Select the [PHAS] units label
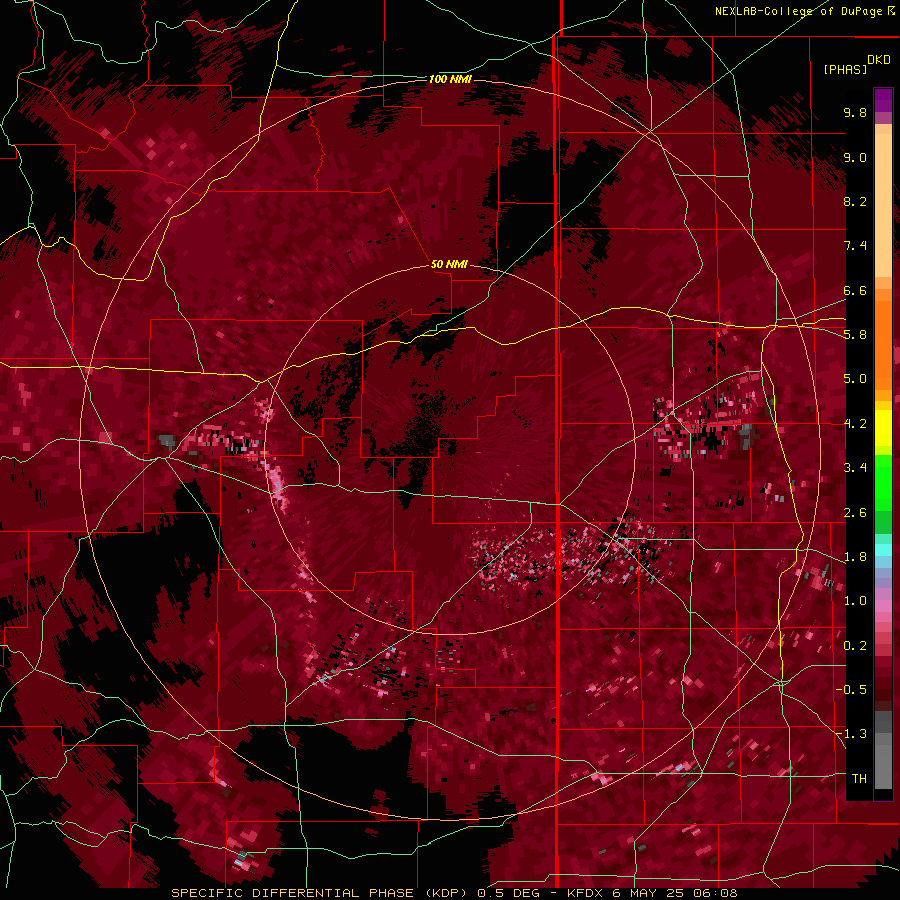This screenshot has width=900, height=900. tap(845, 70)
